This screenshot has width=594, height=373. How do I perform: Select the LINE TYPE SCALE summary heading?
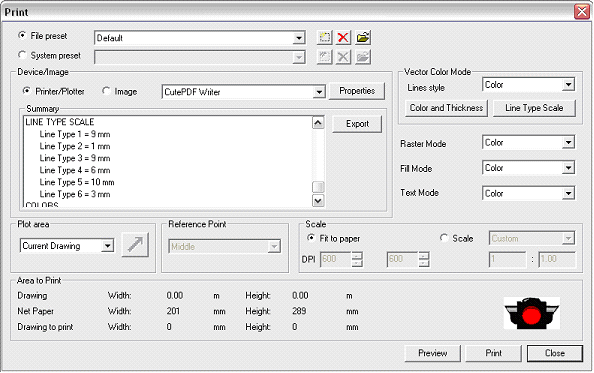(59, 122)
